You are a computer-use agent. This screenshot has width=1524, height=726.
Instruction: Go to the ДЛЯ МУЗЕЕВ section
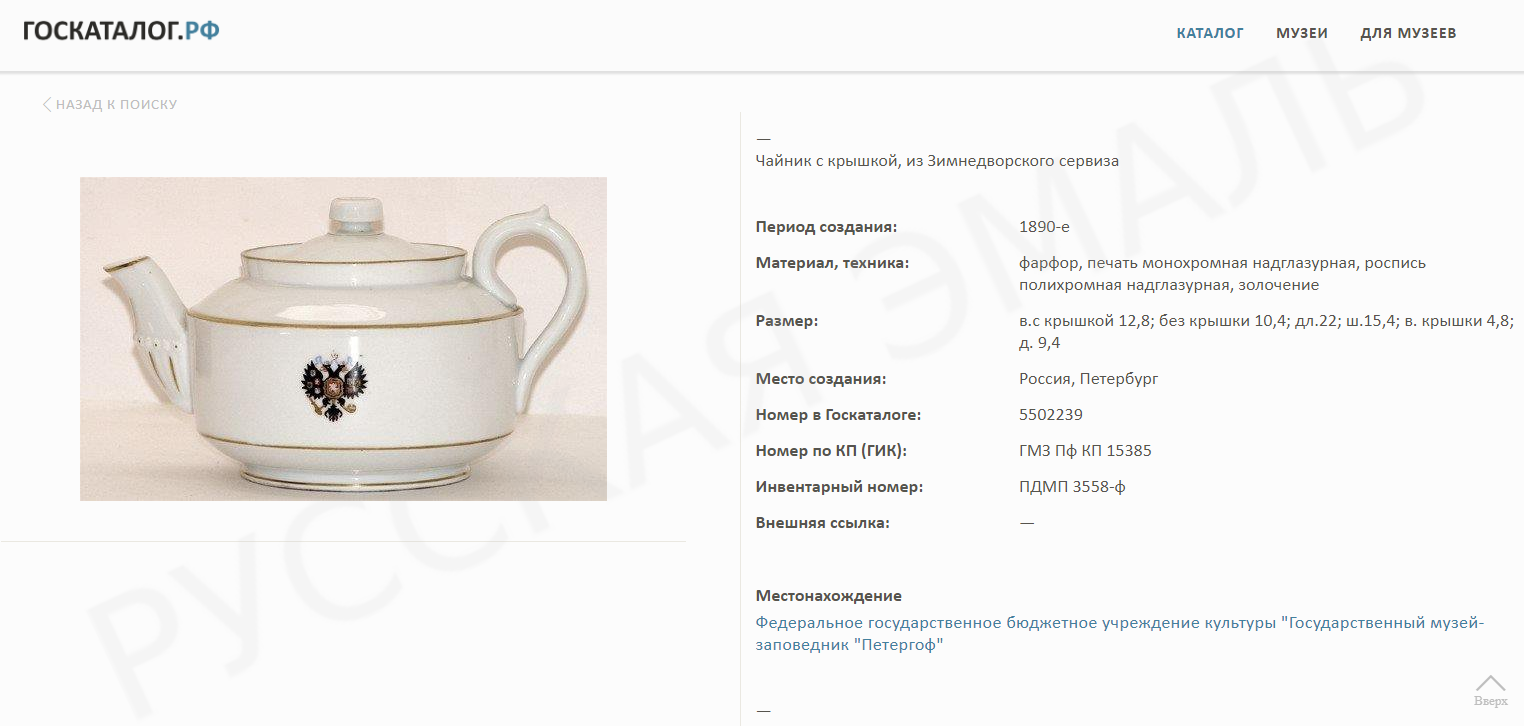coord(1408,33)
